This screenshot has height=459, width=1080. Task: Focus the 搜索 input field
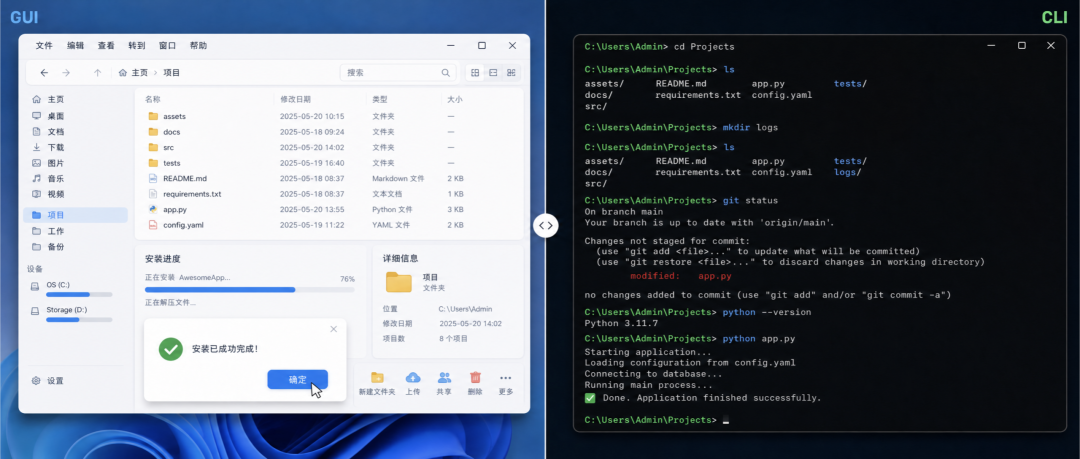click(x=397, y=72)
